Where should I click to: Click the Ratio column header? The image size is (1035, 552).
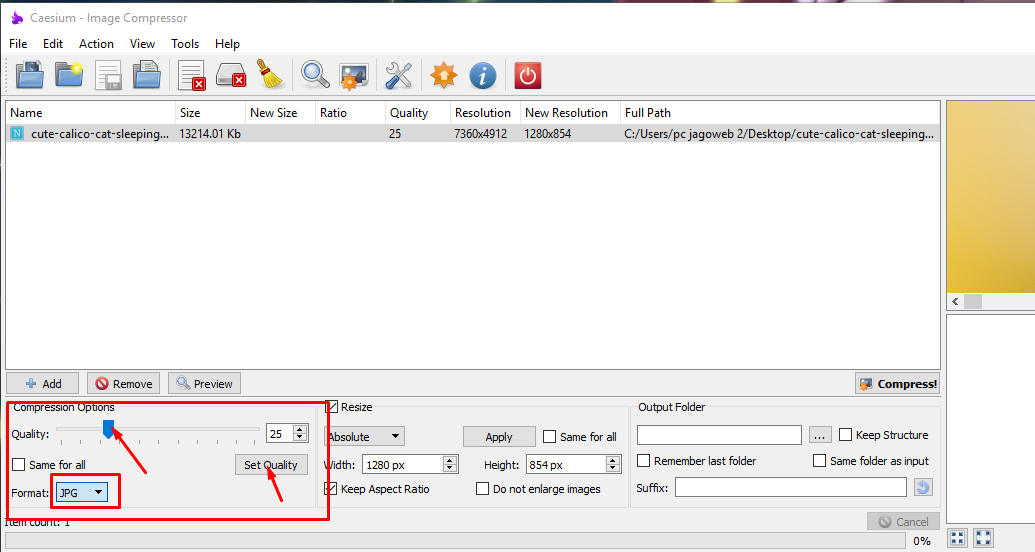(351, 113)
